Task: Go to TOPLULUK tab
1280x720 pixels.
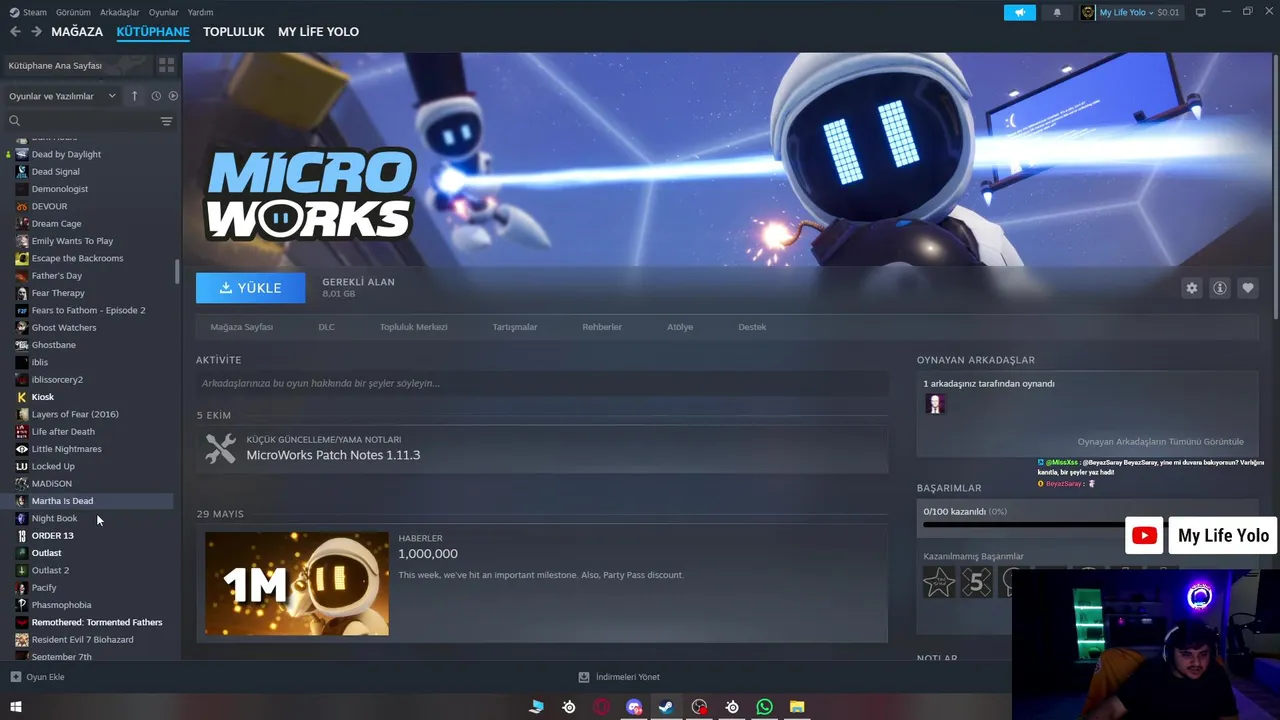Action: click(x=234, y=32)
